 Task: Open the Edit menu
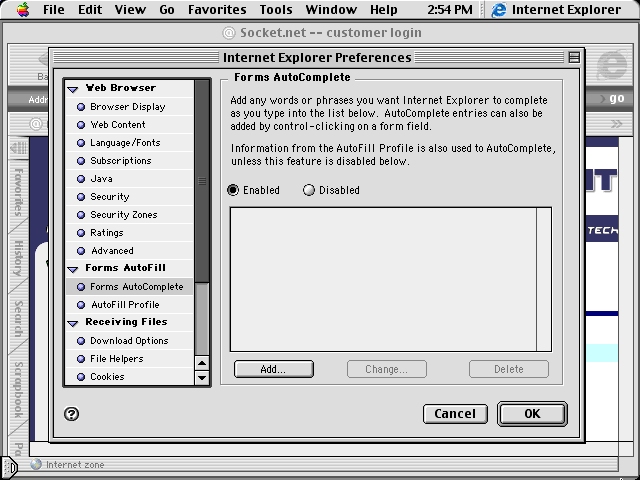[x=90, y=9]
